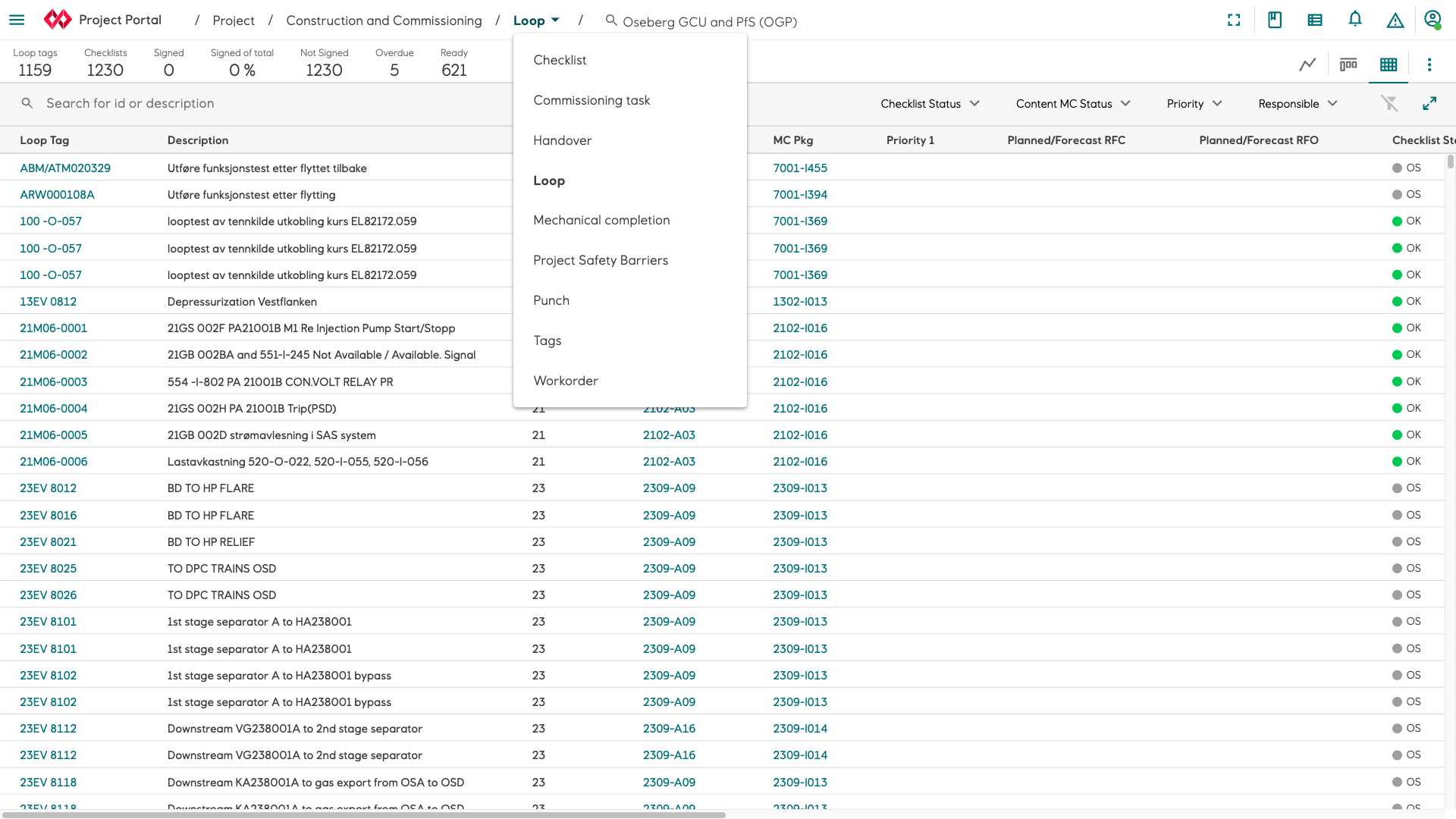The image size is (1456, 819).
Task: Go to Project breadcrumb
Action: (x=233, y=20)
